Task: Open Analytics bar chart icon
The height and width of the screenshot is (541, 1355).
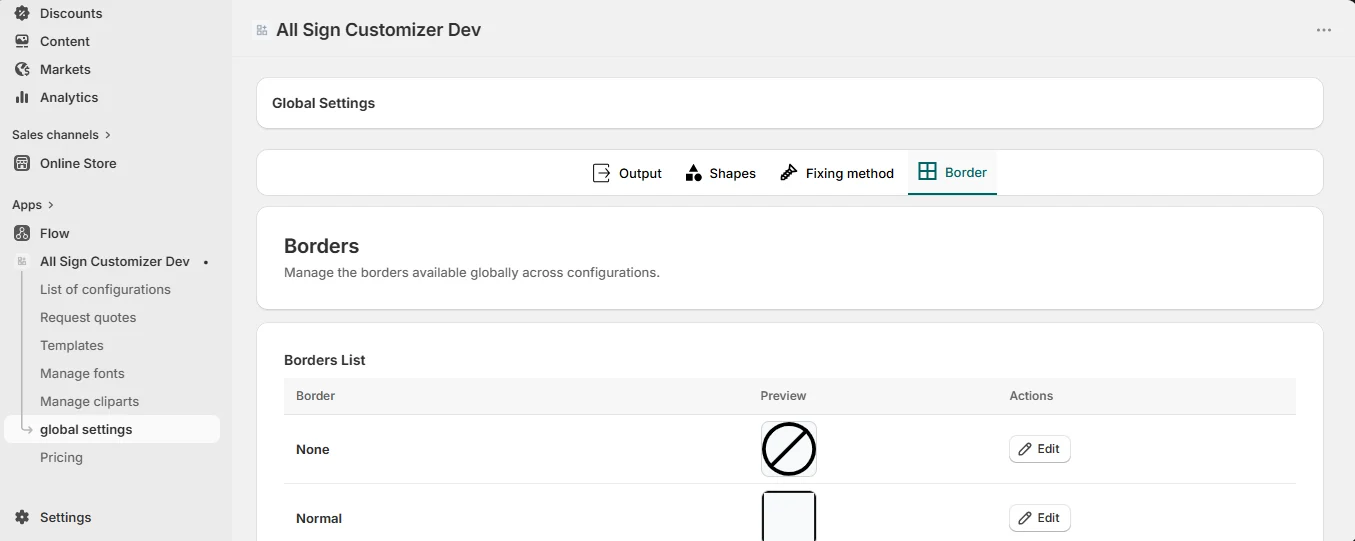Action: pyautogui.click(x=22, y=97)
